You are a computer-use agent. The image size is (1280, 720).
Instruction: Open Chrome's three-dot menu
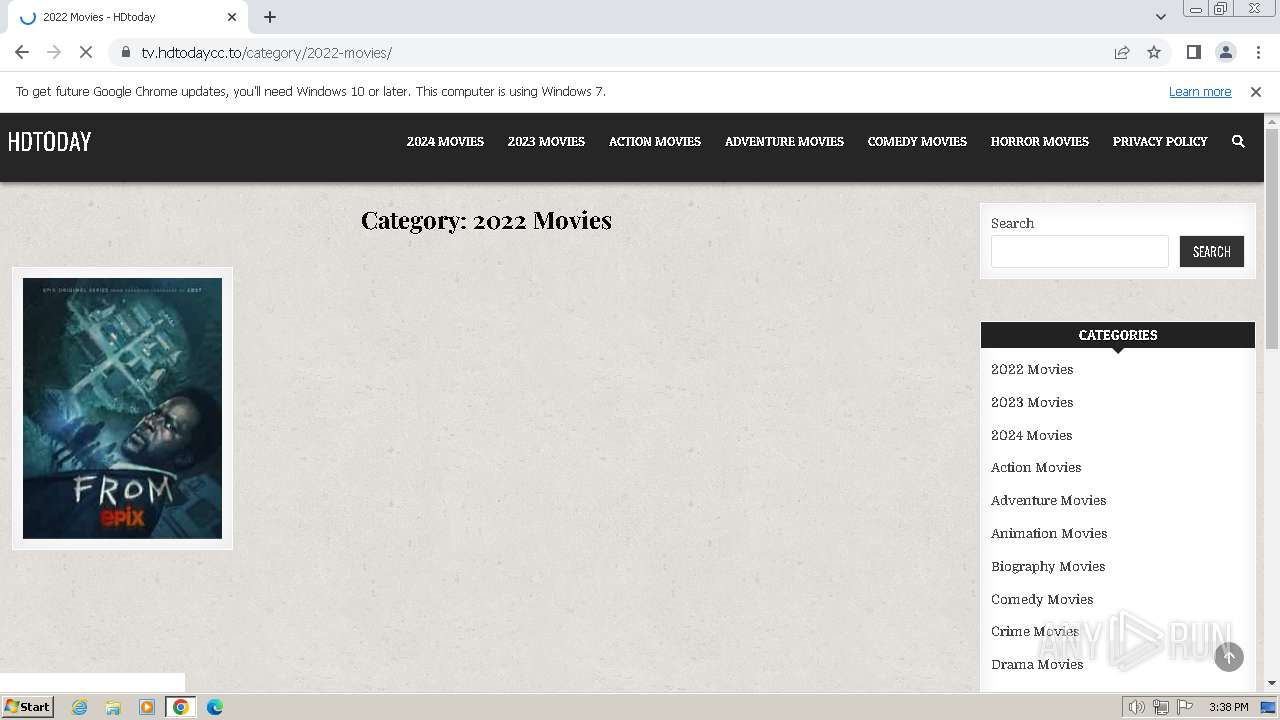(x=1258, y=52)
